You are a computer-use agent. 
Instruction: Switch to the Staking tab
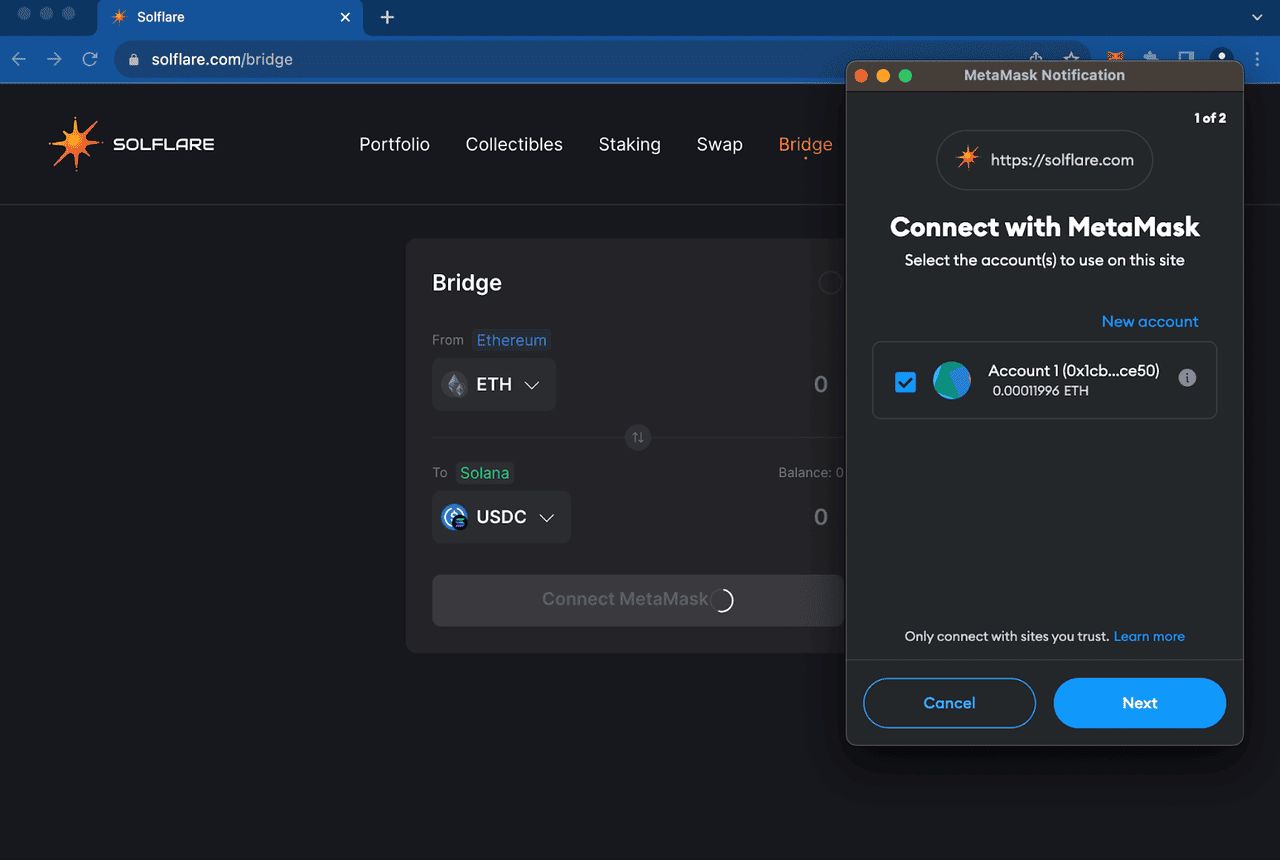pyautogui.click(x=629, y=144)
